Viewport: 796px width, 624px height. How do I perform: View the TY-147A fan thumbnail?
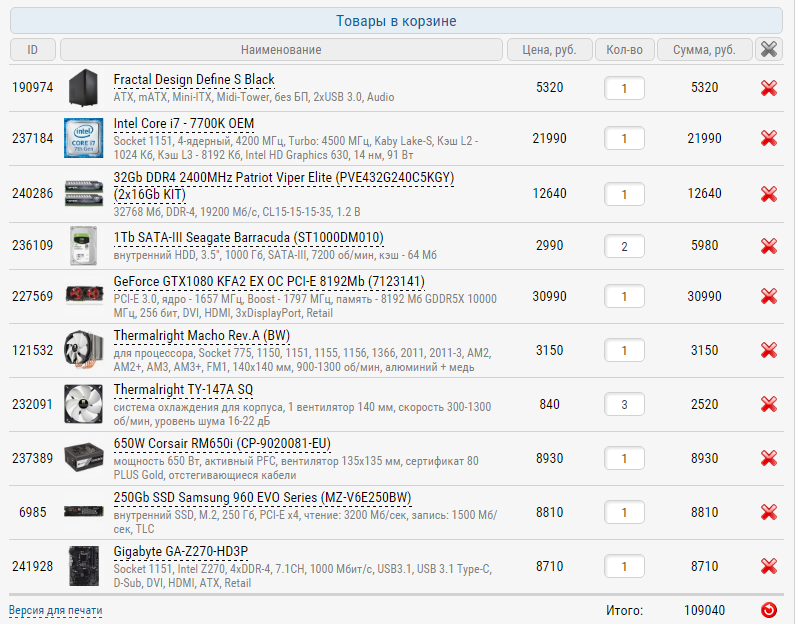[83, 404]
